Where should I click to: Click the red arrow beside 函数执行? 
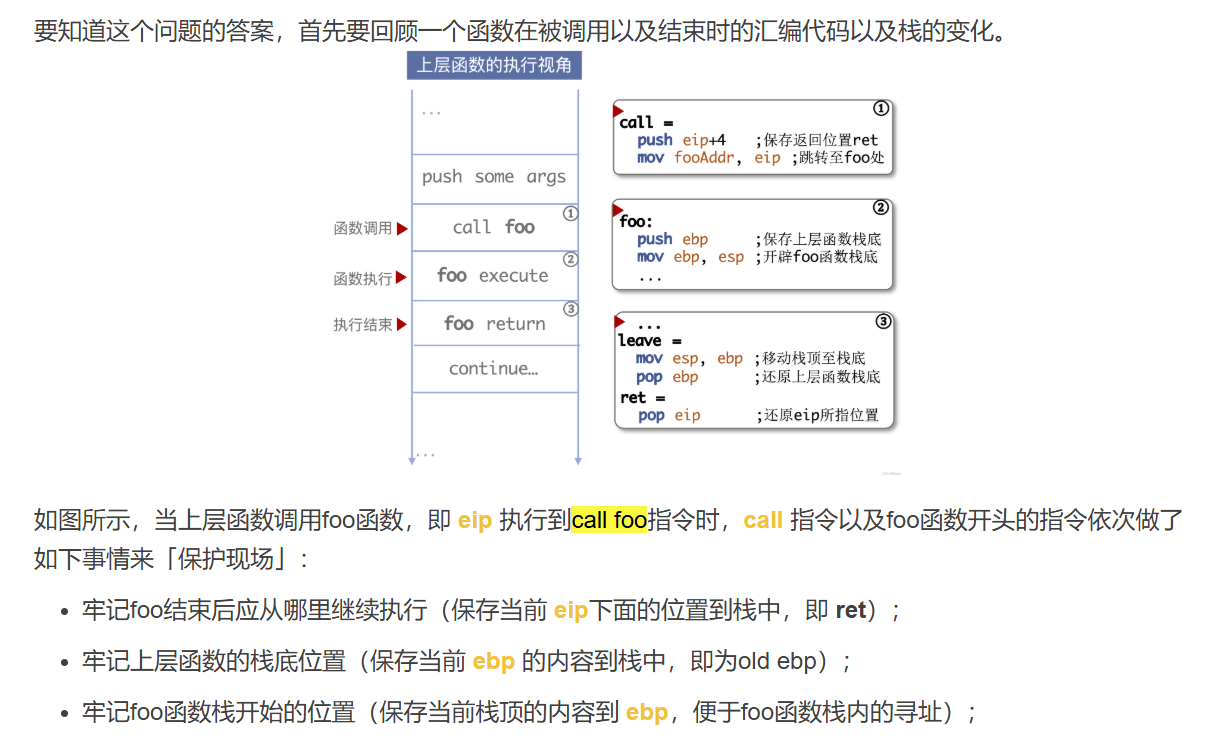[402, 278]
